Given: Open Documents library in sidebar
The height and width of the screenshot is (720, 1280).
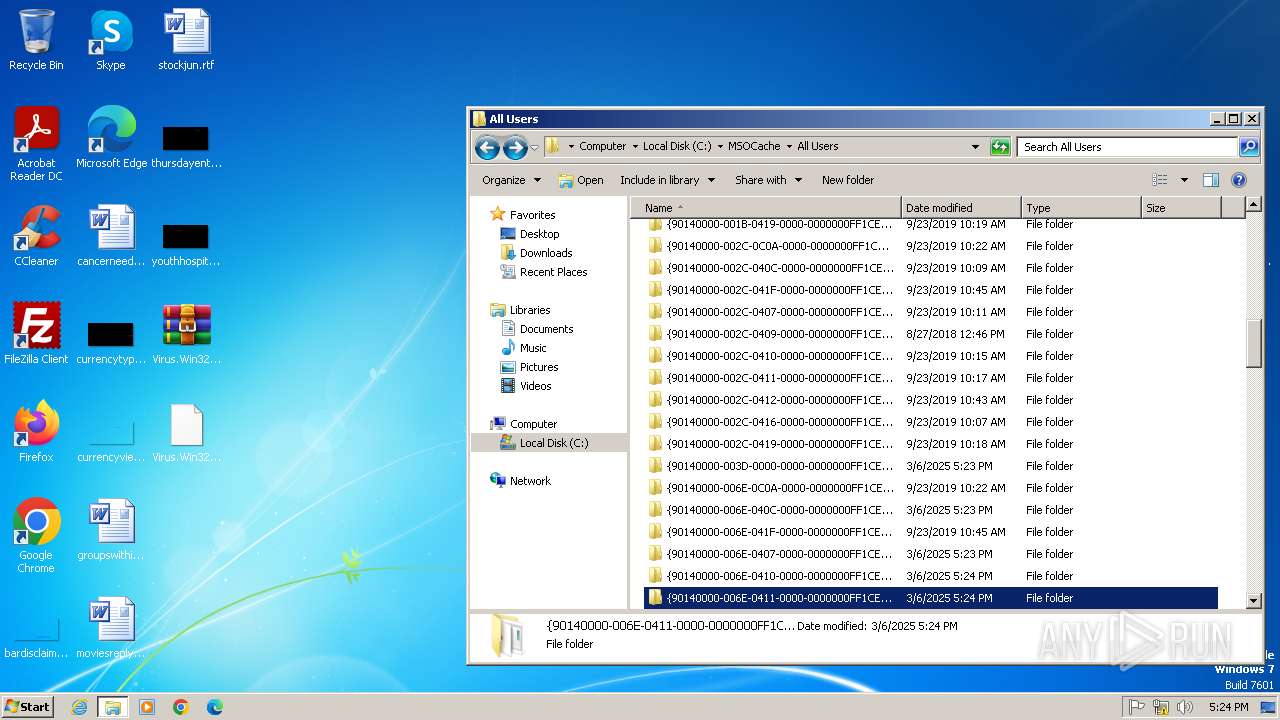Looking at the screenshot, I should click(537, 329).
